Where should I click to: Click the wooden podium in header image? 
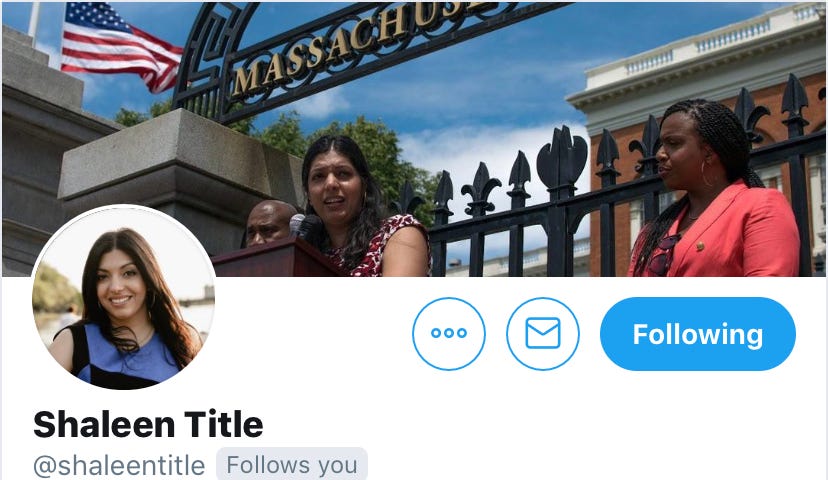click(275, 258)
